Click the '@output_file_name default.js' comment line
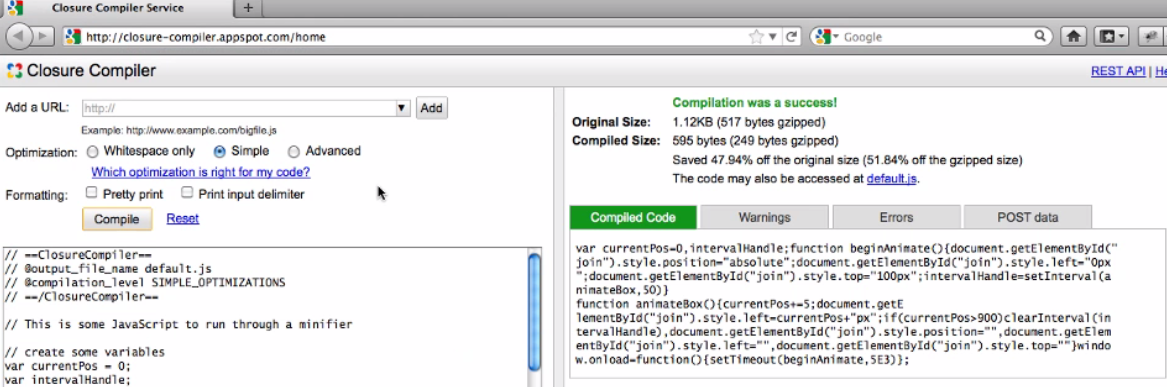The height and width of the screenshot is (387, 1167). (108, 268)
